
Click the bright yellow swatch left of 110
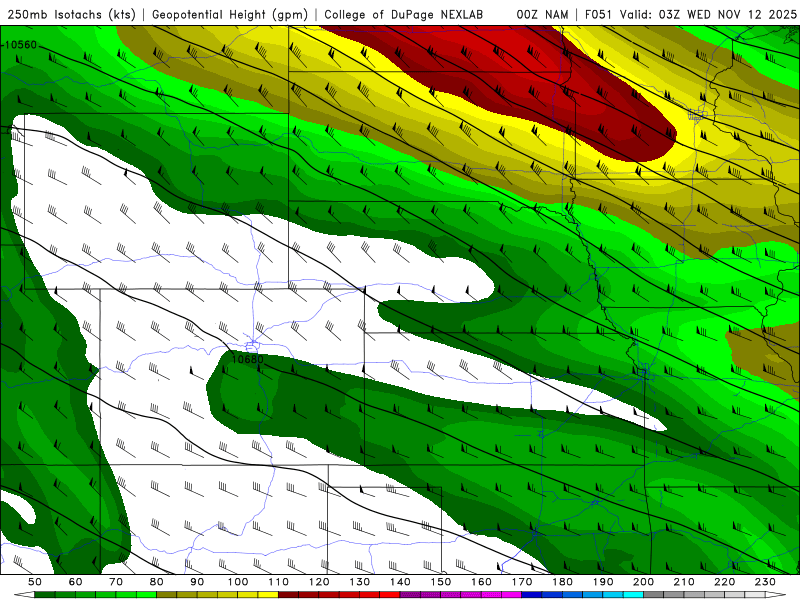268,595
